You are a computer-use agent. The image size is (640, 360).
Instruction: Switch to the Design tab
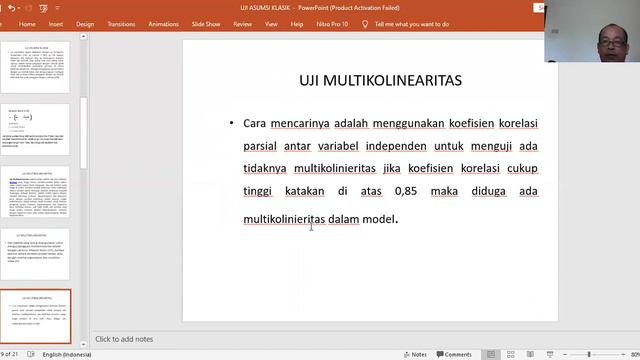(x=85, y=24)
